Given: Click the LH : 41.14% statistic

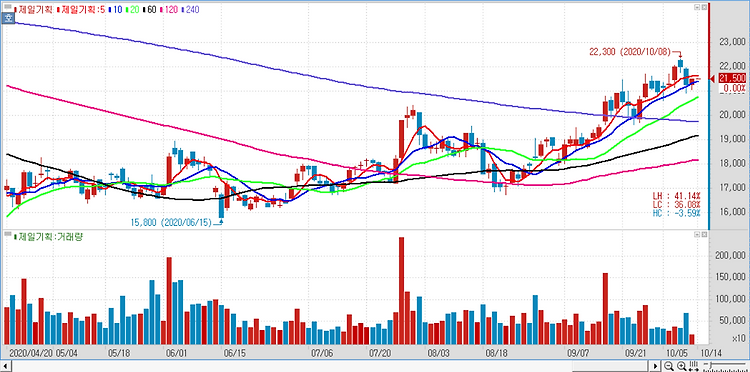Looking at the screenshot, I should click(676, 196).
